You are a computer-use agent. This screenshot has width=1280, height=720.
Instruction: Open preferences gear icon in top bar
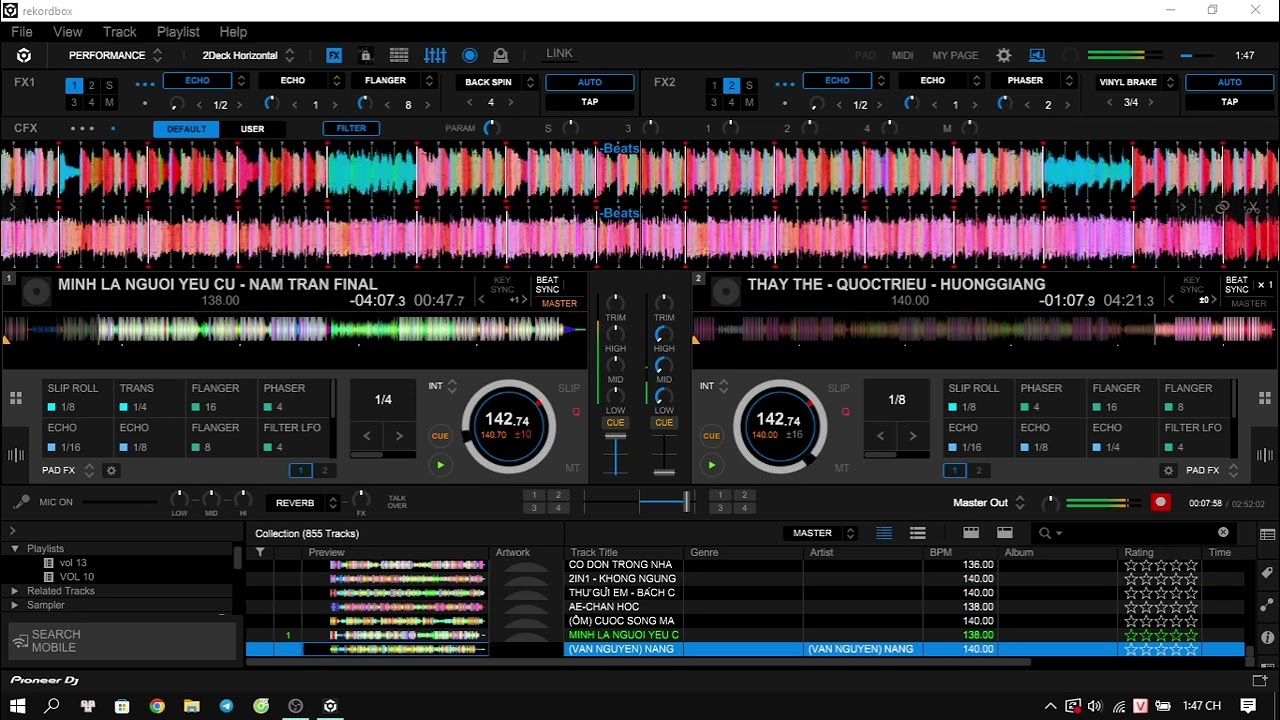click(1004, 56)
